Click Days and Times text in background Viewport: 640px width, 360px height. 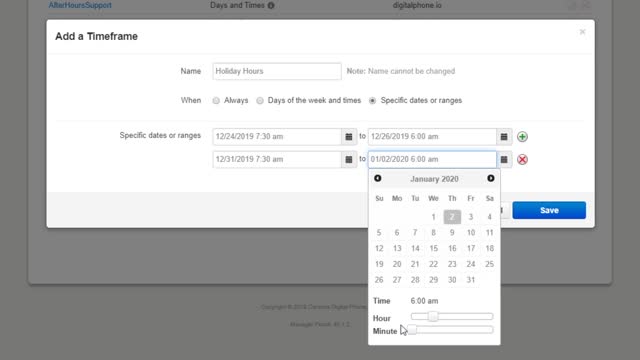[x=237, y=5]
